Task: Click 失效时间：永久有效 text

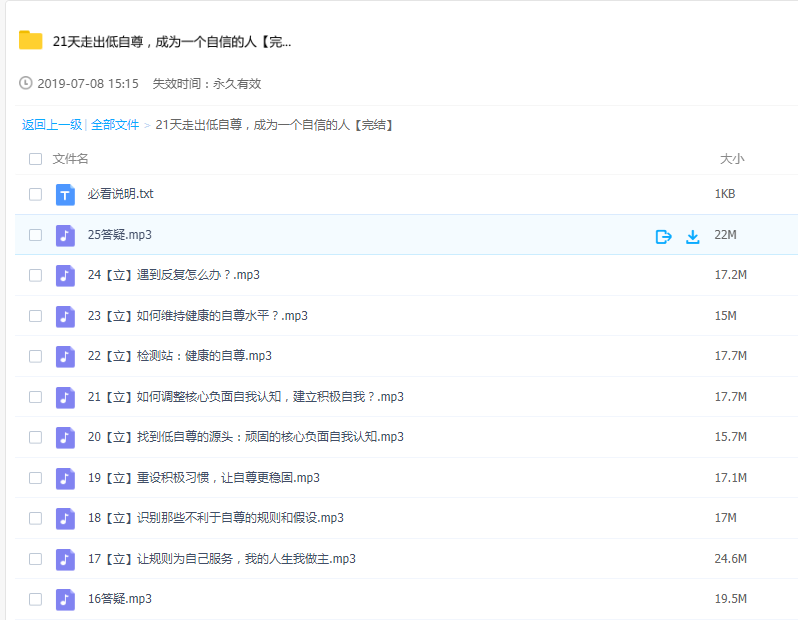Action: pyautogui.click(x=207, y=83)
